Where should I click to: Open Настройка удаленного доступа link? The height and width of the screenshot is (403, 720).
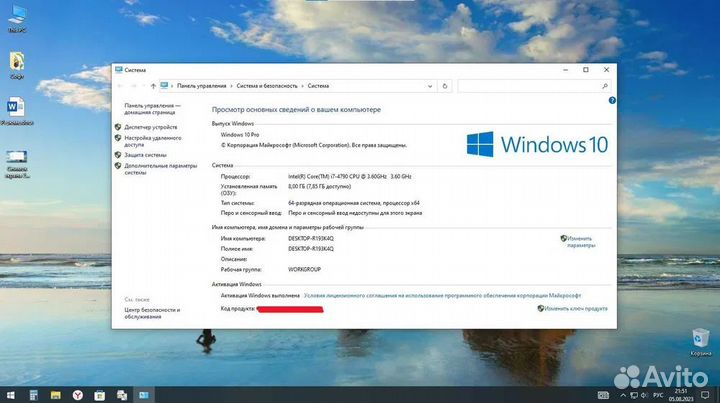(x=152, y=141)
